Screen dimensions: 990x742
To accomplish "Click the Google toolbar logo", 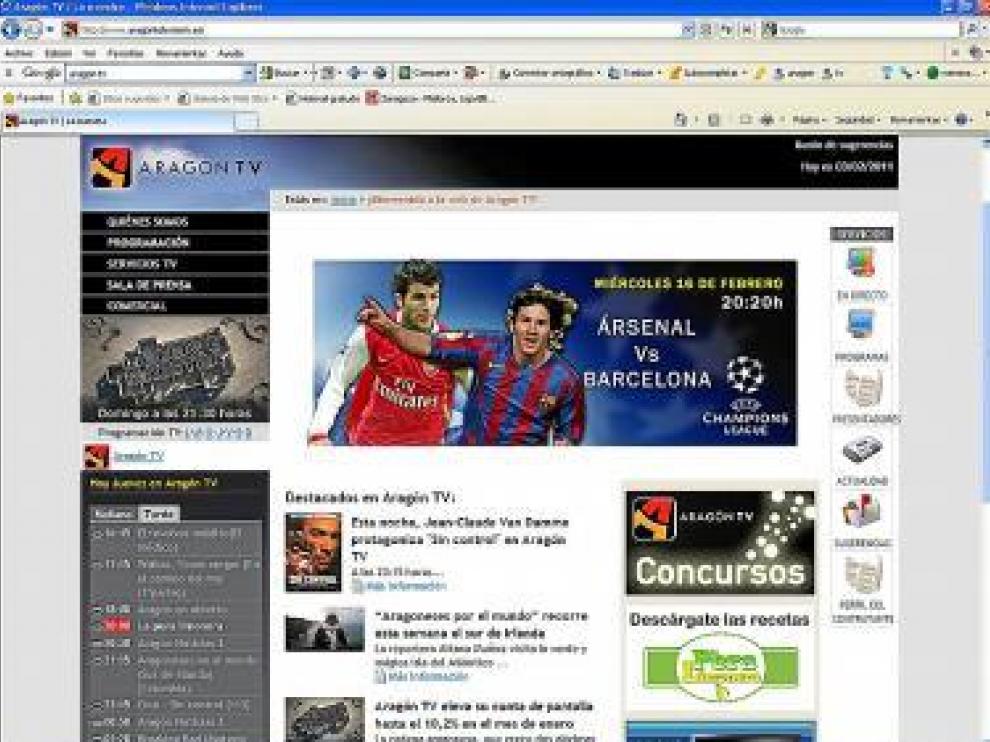I will pos(42,73).
